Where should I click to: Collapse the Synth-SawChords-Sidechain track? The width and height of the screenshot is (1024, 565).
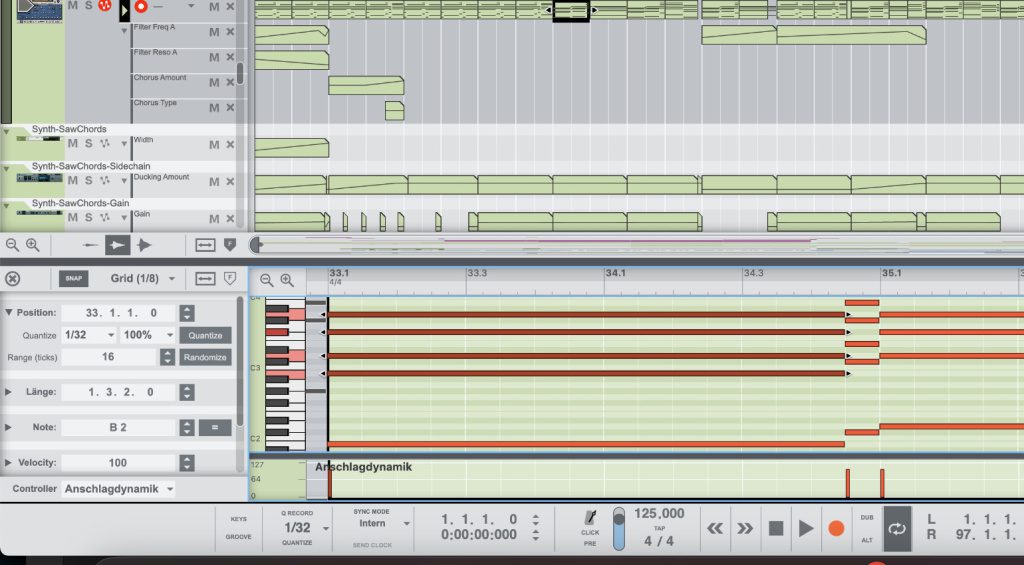(7, 169)
